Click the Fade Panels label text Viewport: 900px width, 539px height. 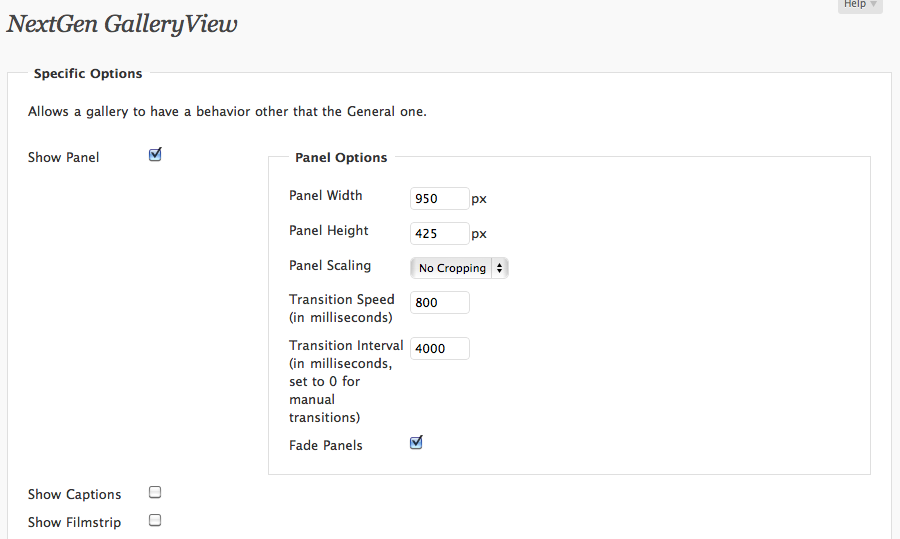tap(325, 445)
